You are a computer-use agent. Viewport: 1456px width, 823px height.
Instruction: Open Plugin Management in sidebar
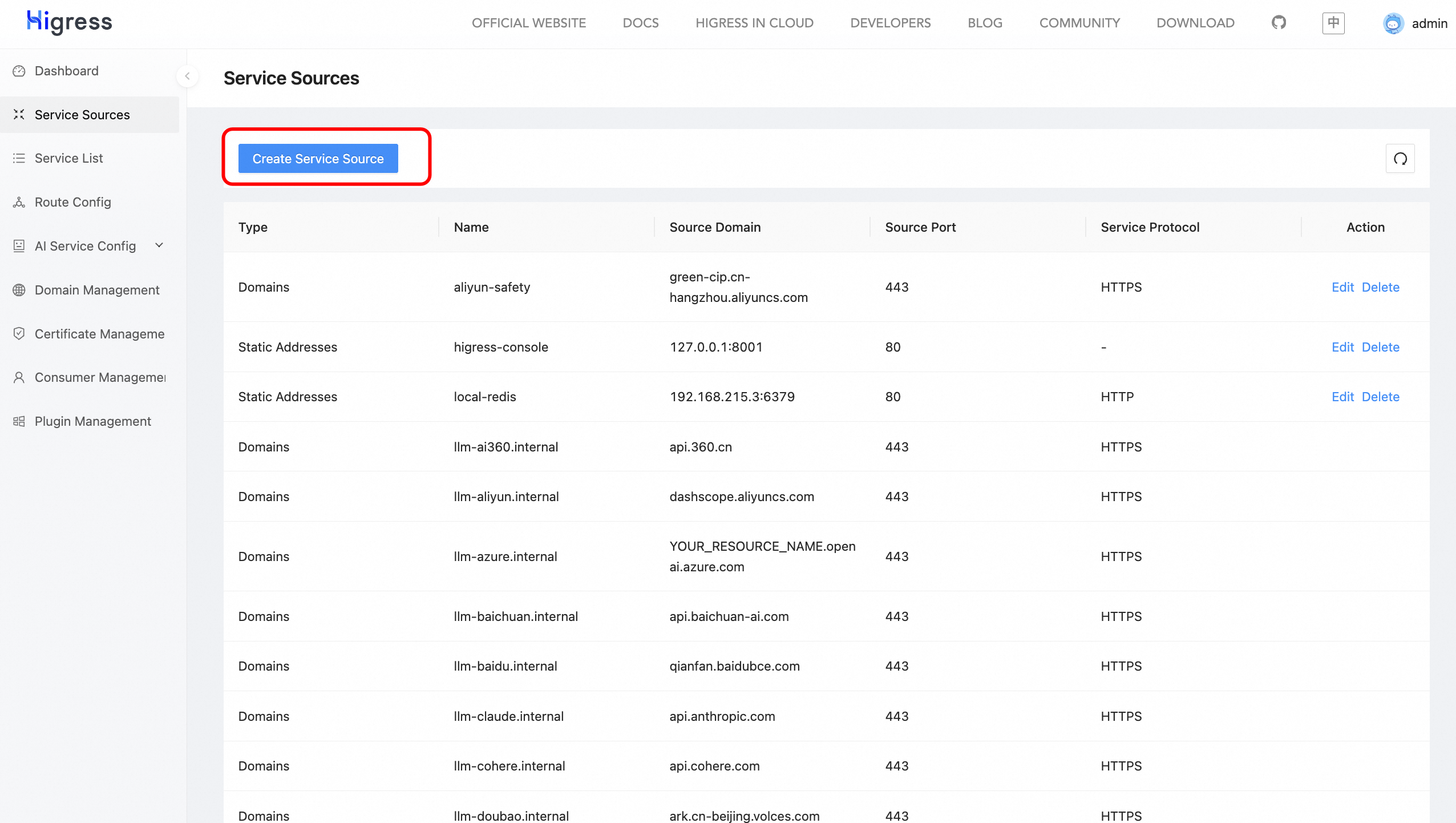[92, 421]
